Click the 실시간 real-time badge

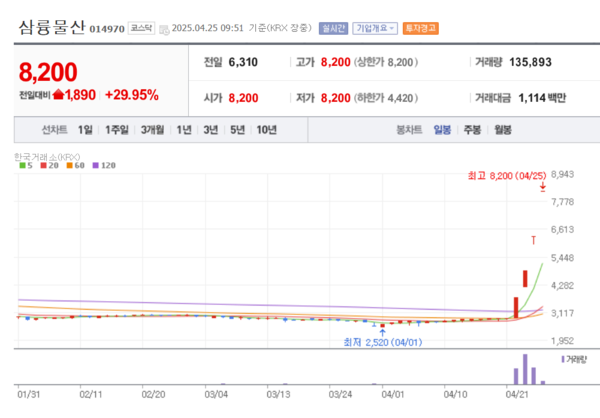pyautogui.click(x=333, y=28)
